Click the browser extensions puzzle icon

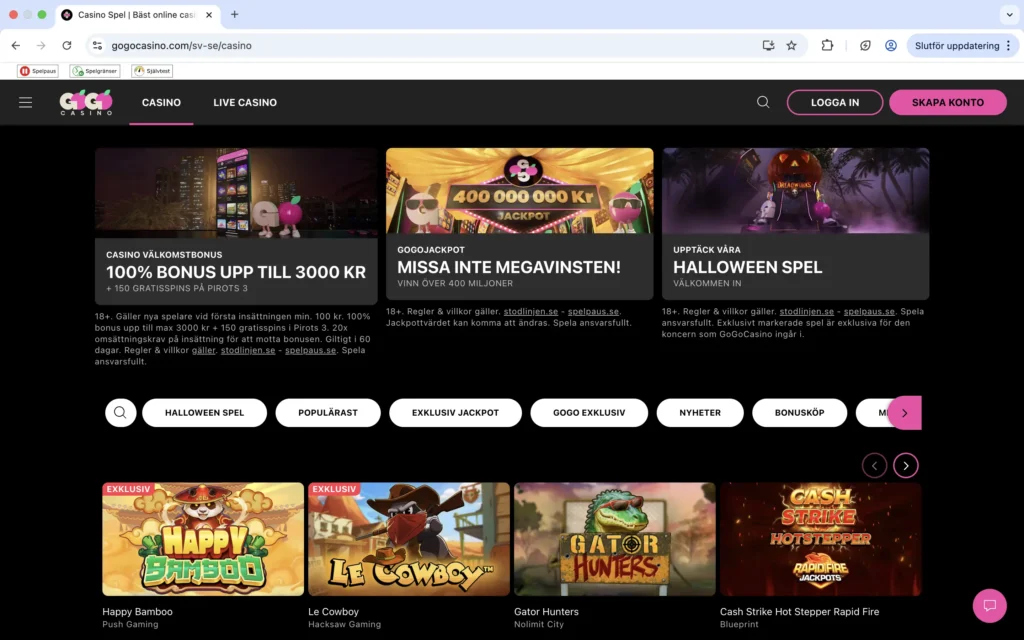(826, 45)
